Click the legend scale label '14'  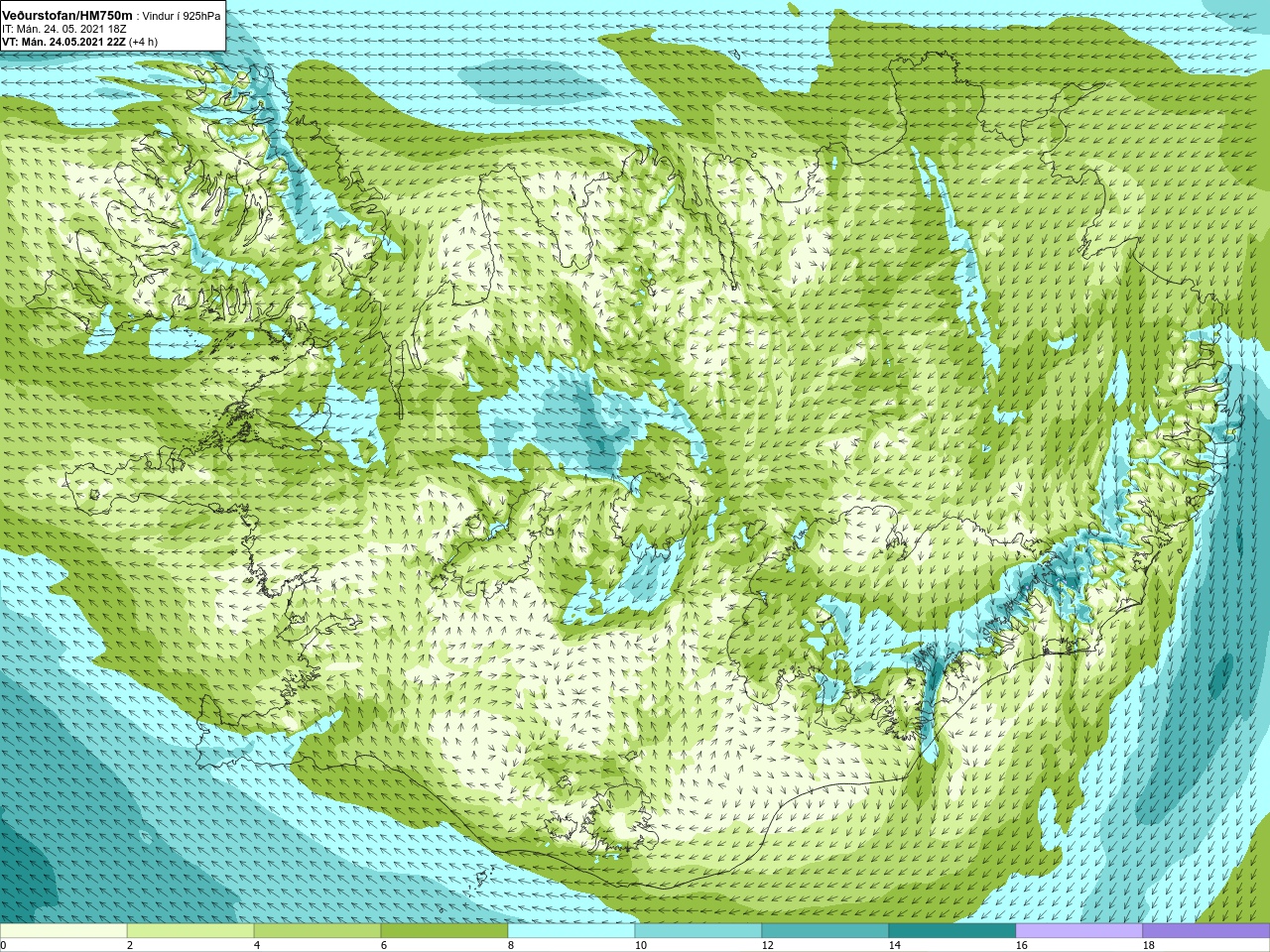pyautogui.click(x=894, y=945)
